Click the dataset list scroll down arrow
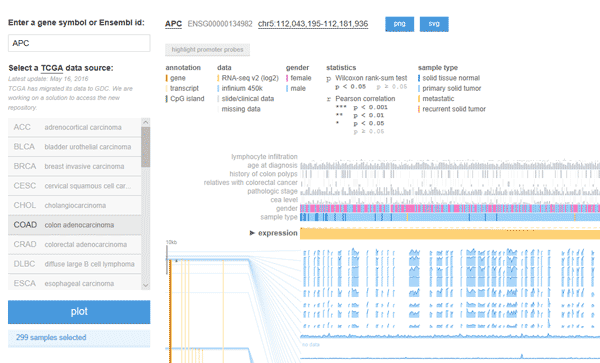The height and width of the screenshot is (363, 600). tap(145, 285)
